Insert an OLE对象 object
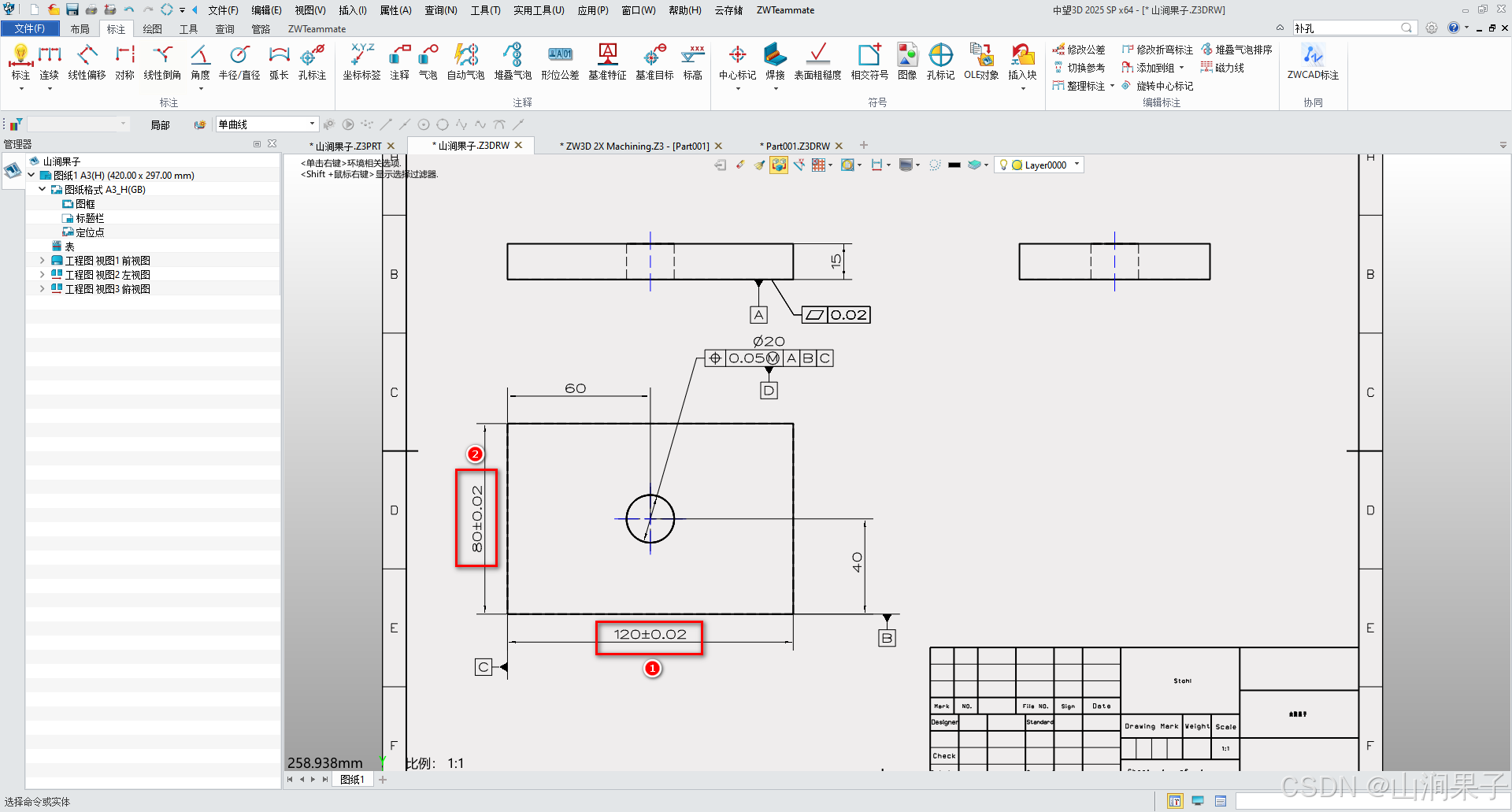1512x812 pixels. pos(981,62)
